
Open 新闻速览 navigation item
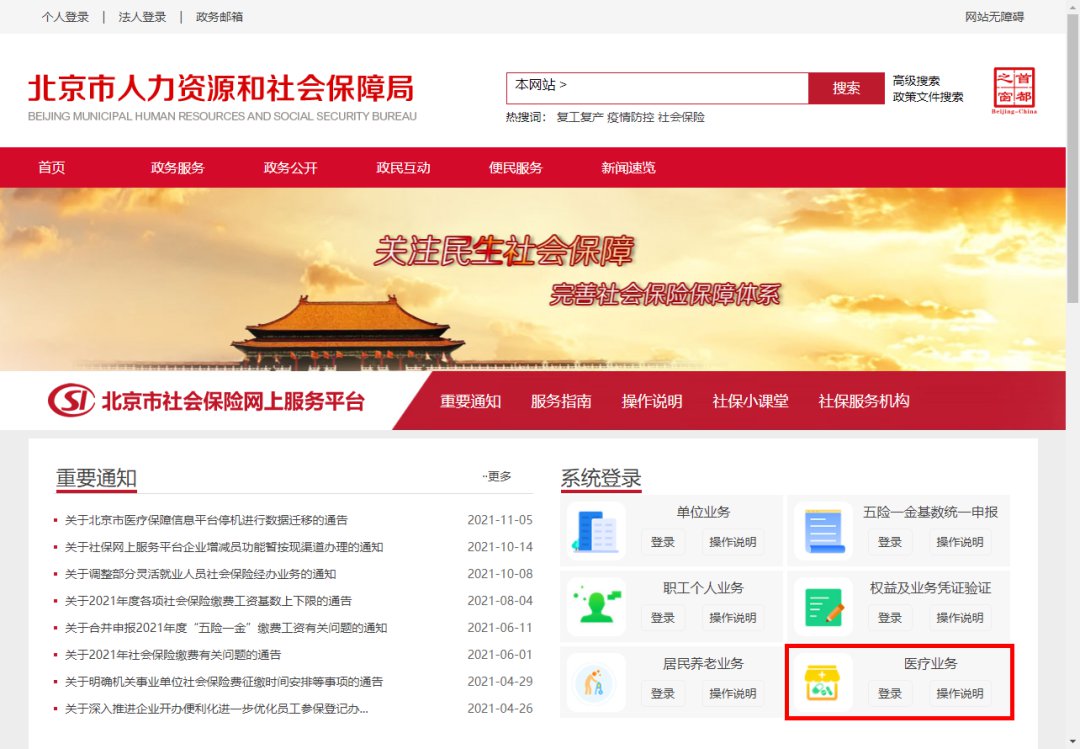[628, 167]
